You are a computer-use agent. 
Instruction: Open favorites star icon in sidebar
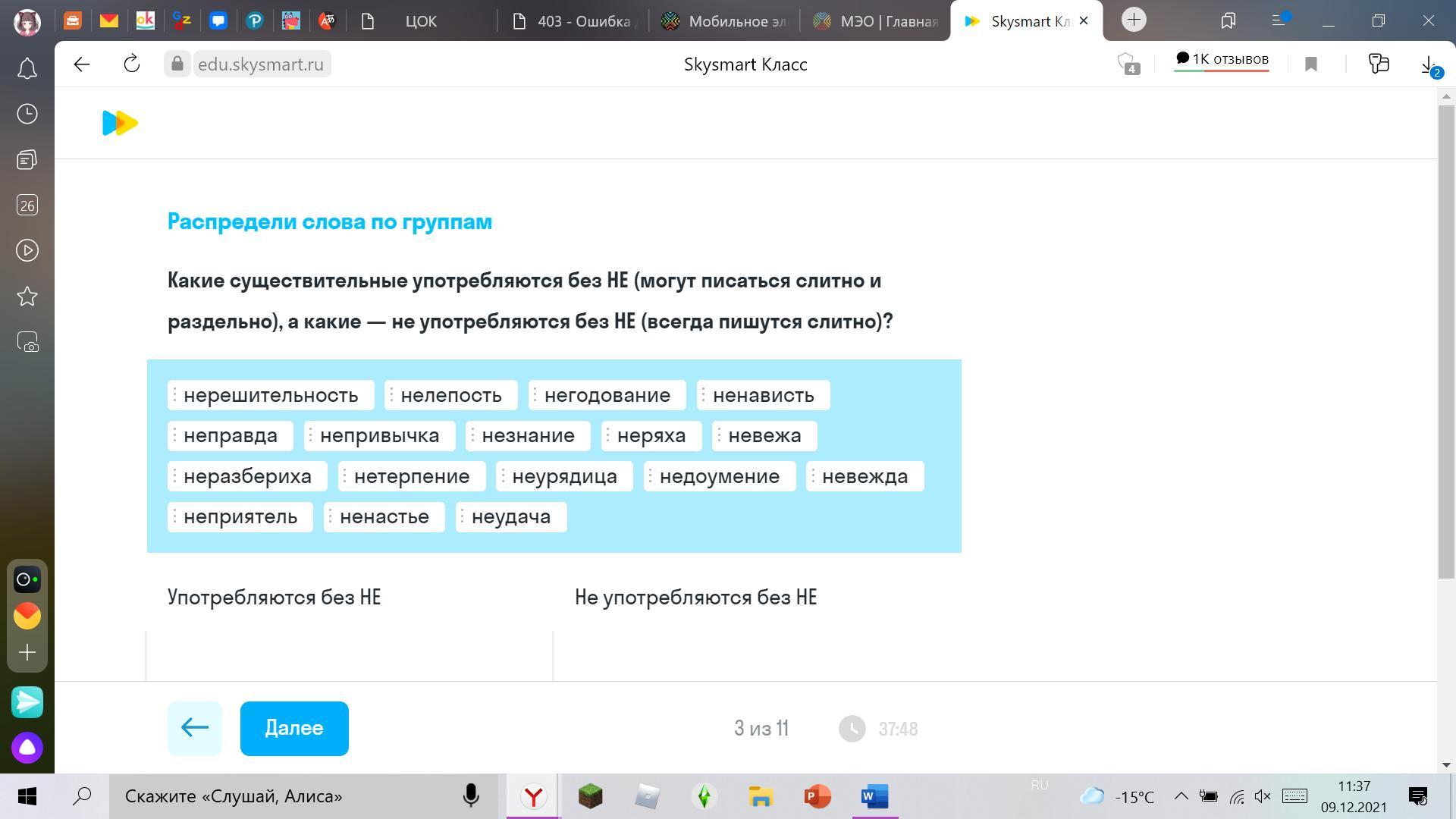tap(27, 296)
